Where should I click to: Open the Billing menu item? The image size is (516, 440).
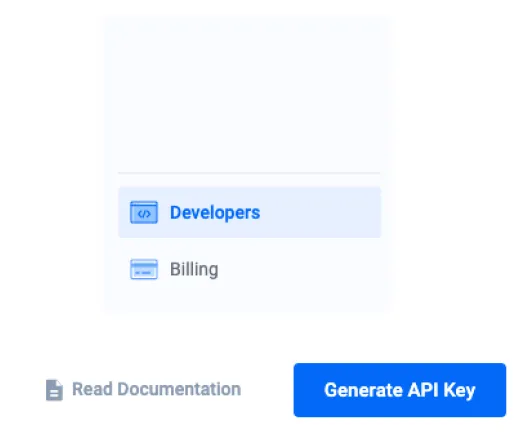(x=249, y=269)
